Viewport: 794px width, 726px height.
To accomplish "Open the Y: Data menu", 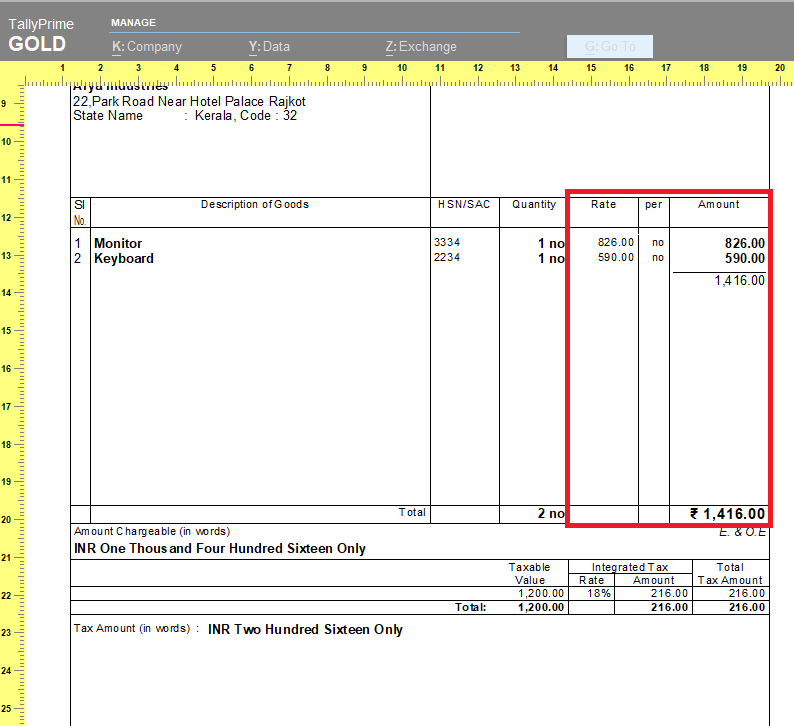I will [269, 46].
